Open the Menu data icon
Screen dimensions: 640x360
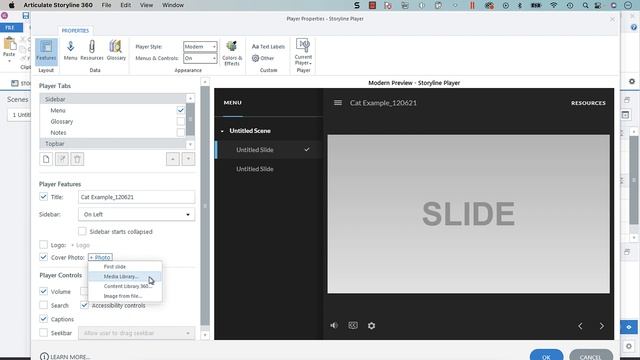[x=70, y=51]
